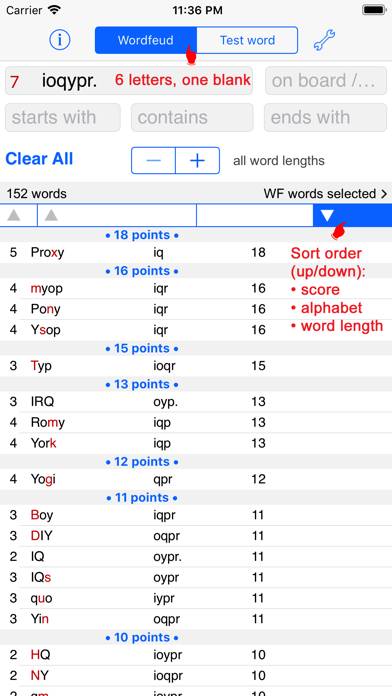Screen dimensions: 392x696
Task: Tap the Wi-Fi status bar icon
Action: pyautogui.click(x=55, y=10)
